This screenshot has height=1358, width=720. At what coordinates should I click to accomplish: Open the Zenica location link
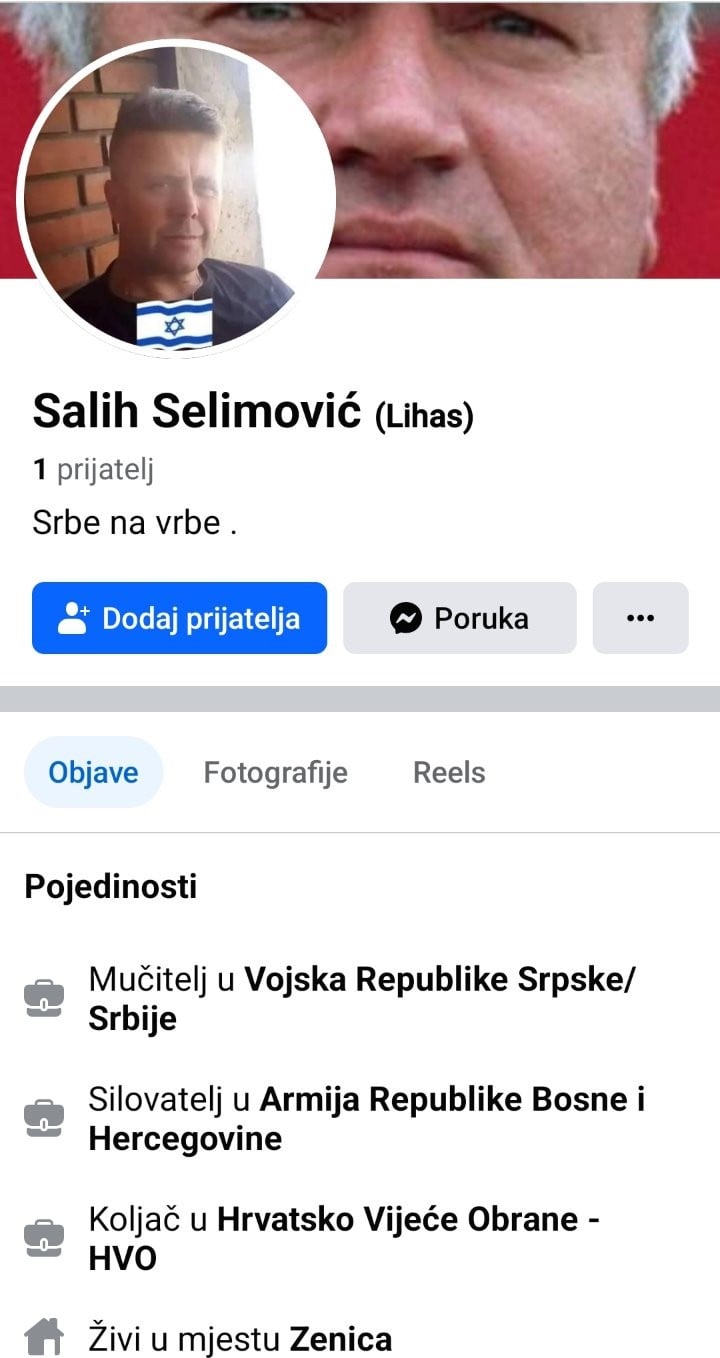pyautogui.click(x=340, y=1338)
